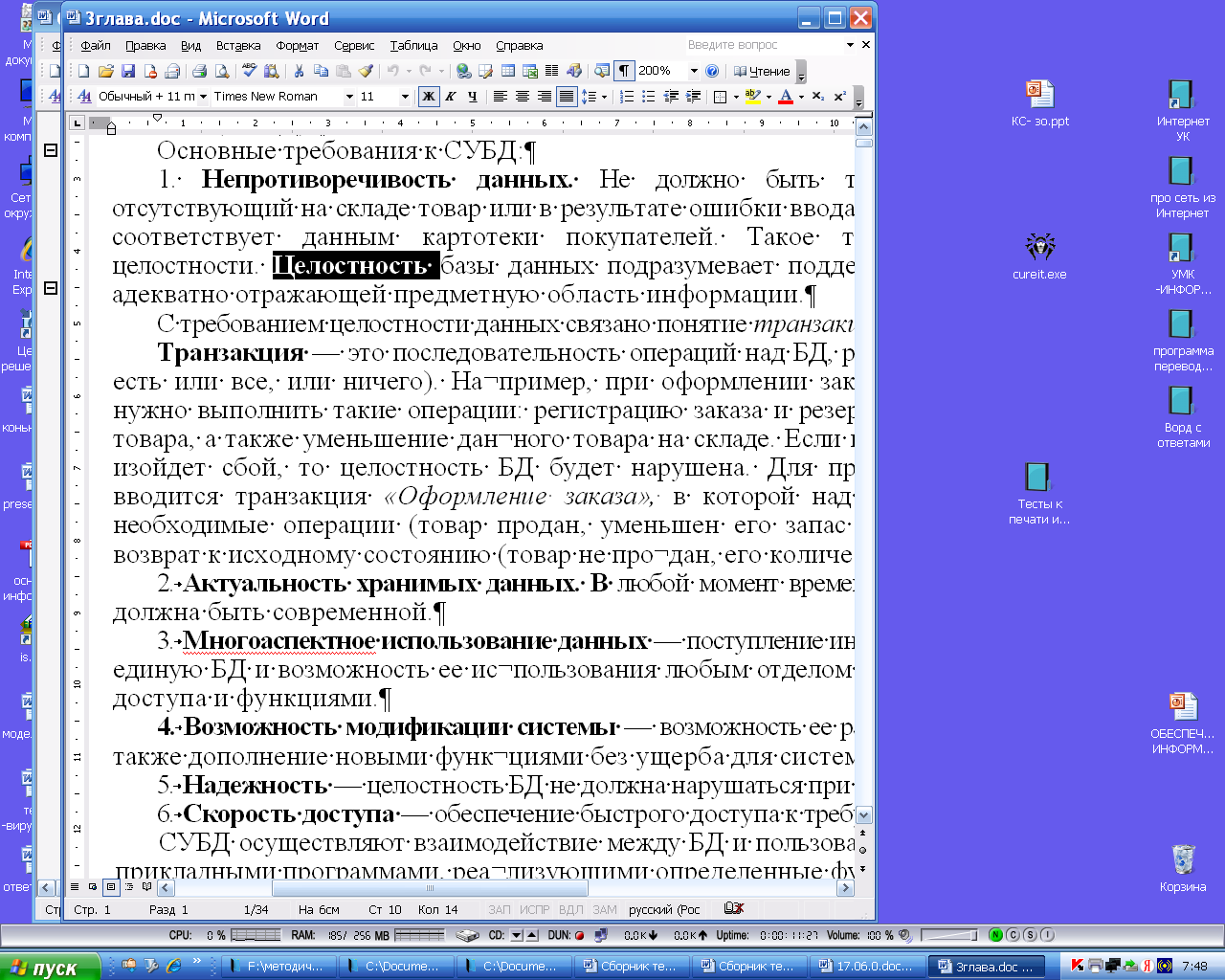Toggle the ЗАП indicator in status bar
This screenshot has height=980, width=1225.
(x=500, y=909)
